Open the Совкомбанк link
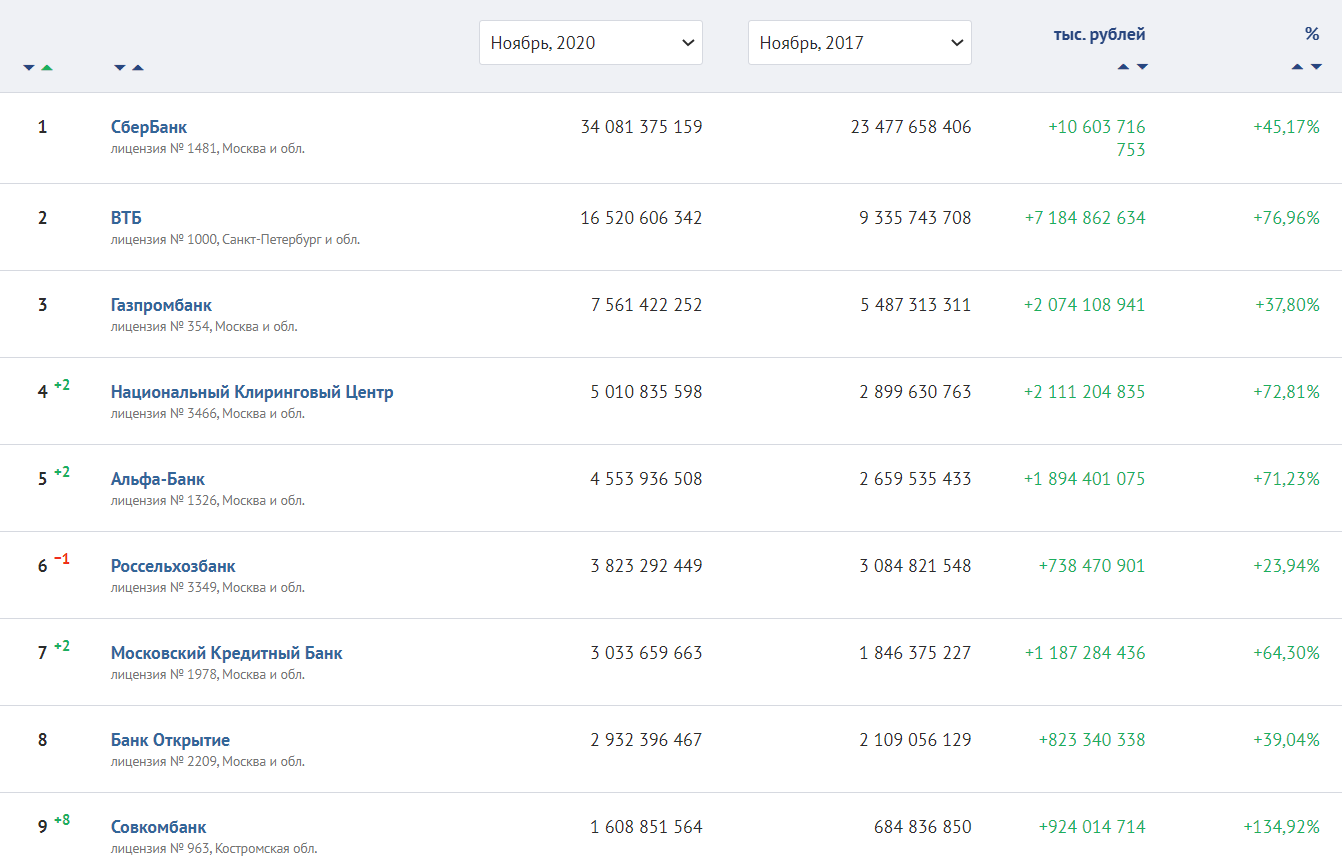 159,827
